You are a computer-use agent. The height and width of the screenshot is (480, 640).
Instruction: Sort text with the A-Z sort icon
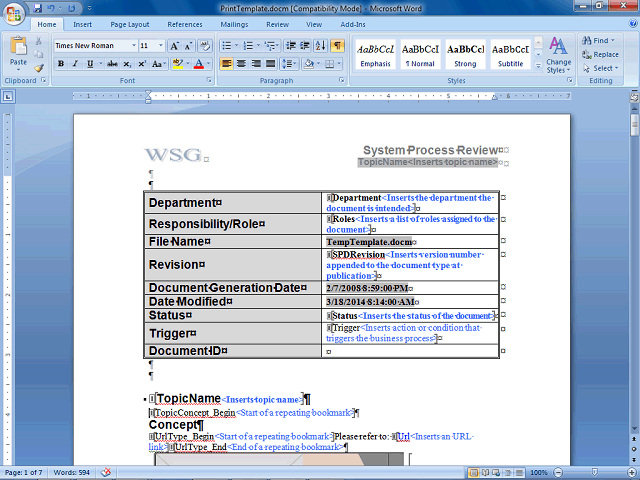pyautogui.click(x=320, y=45)
